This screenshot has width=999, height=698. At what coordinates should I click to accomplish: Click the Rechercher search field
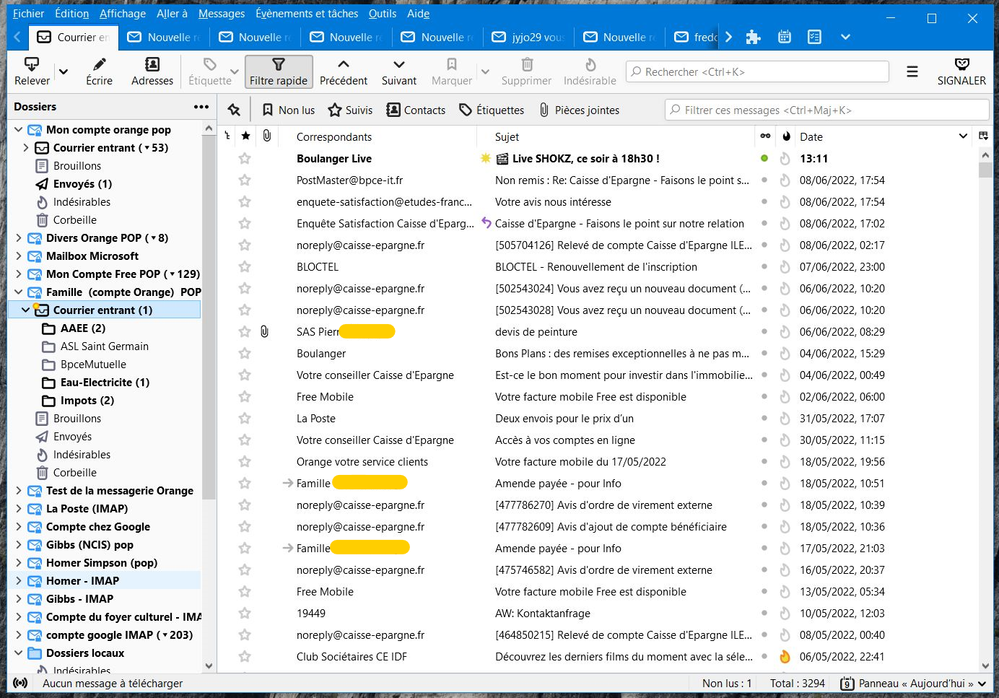point(757,72)
